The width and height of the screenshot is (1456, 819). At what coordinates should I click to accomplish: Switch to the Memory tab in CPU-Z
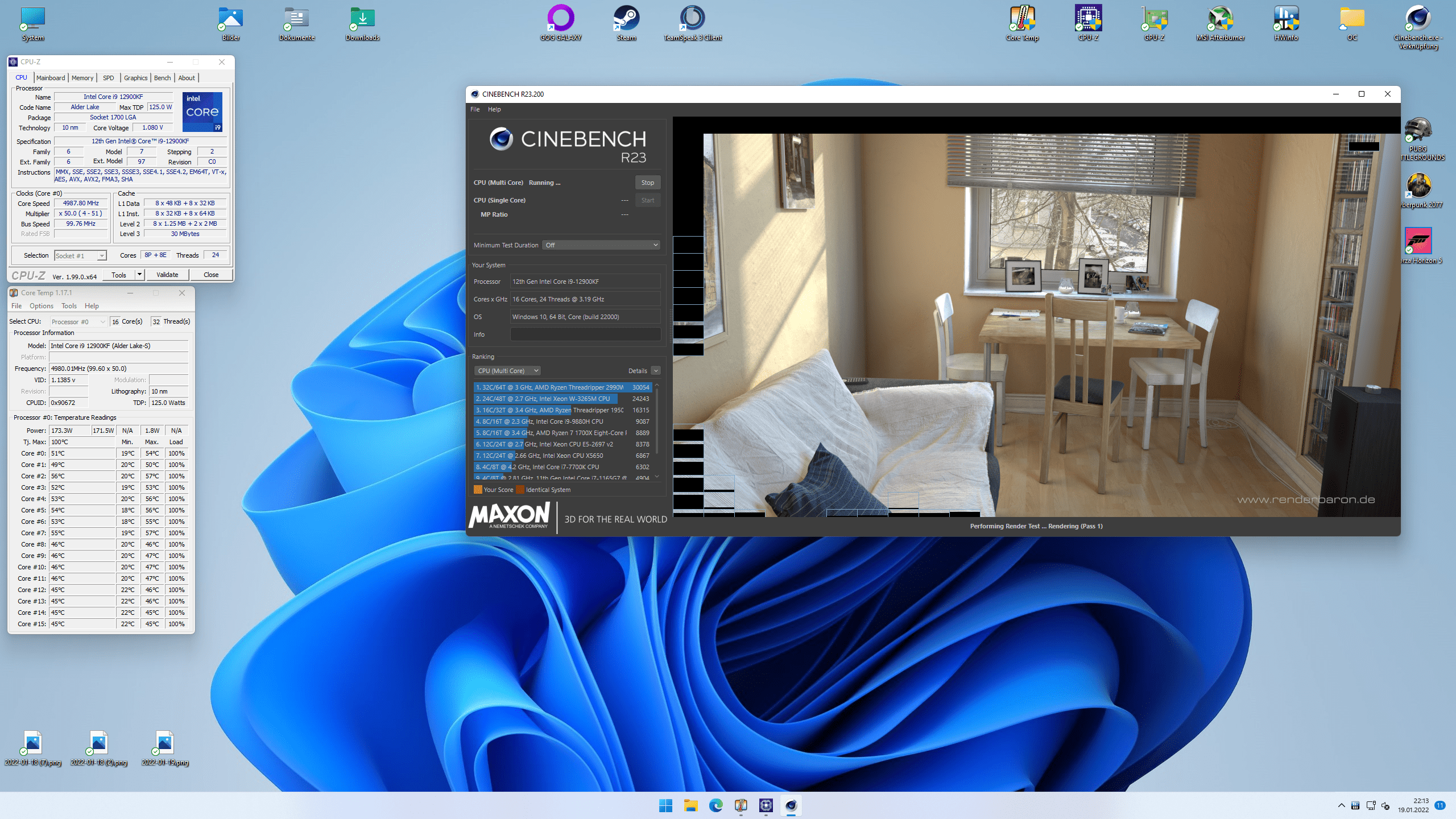pos(82,78)
